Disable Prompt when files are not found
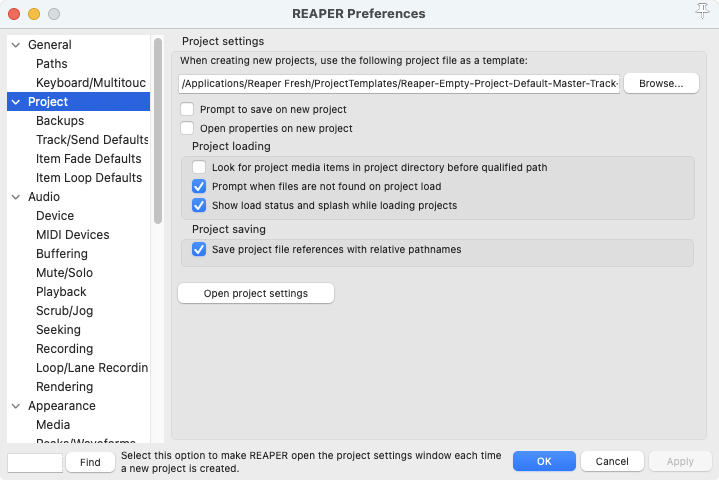Screen dimensions: 719x480 (x=199, y=186)
